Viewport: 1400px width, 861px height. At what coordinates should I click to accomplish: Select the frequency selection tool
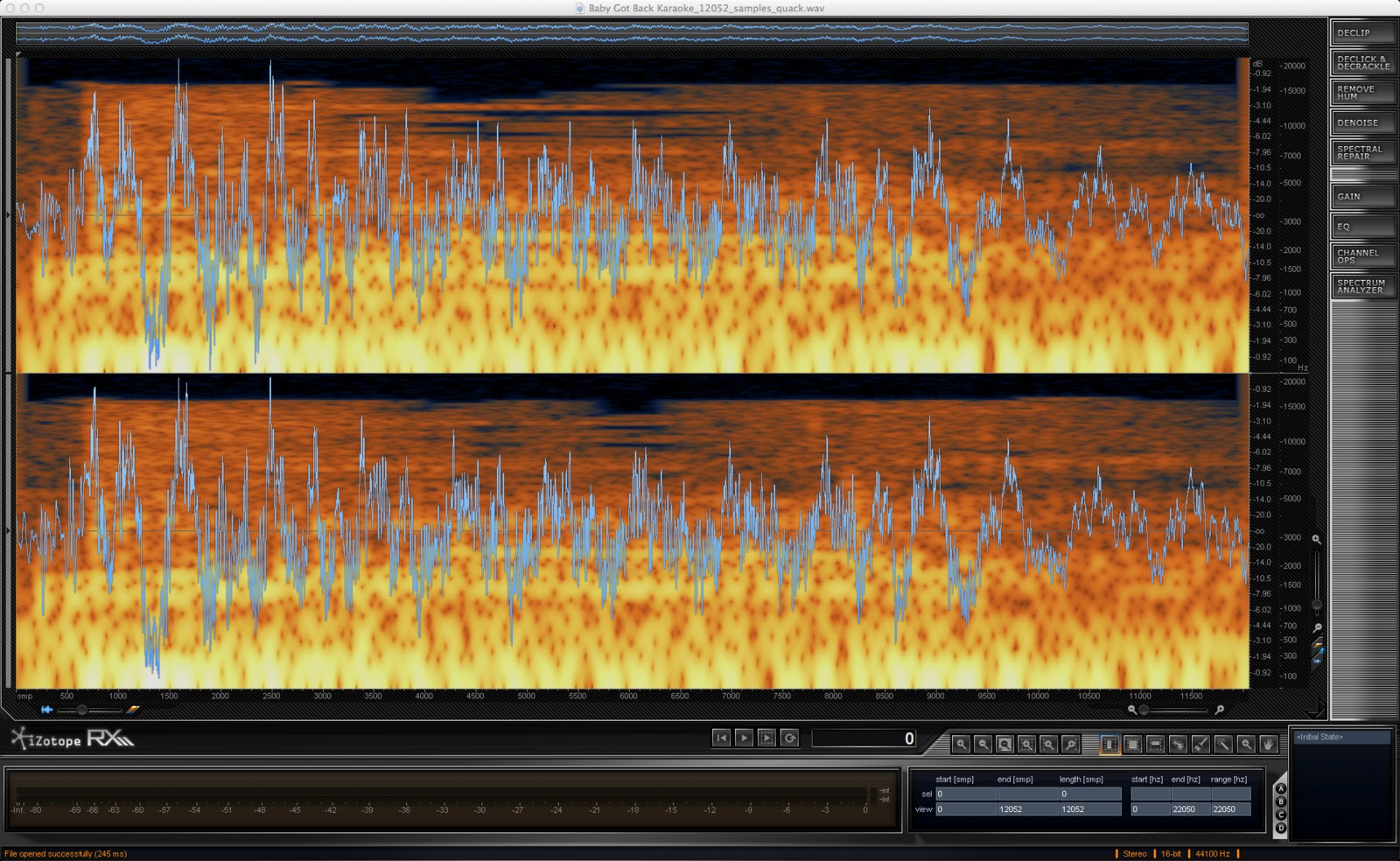click(1155, 745)
